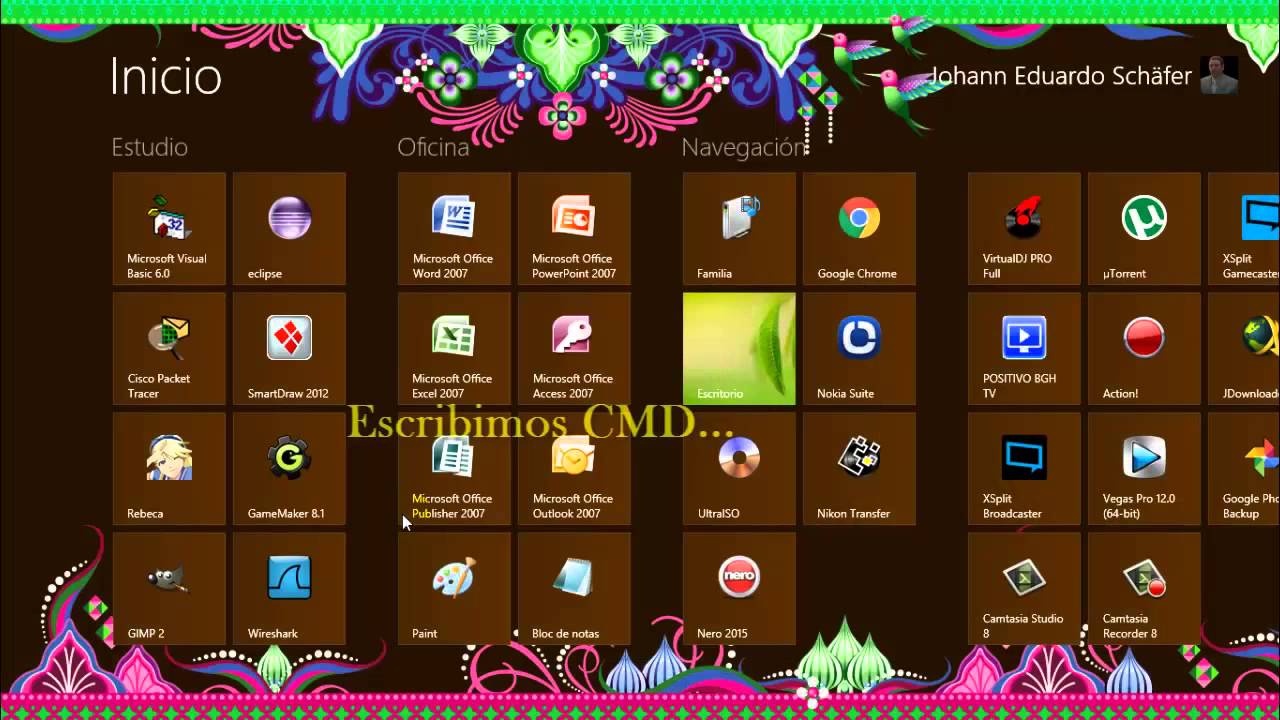Click the Estudio group heading

(x=150, y=147)
